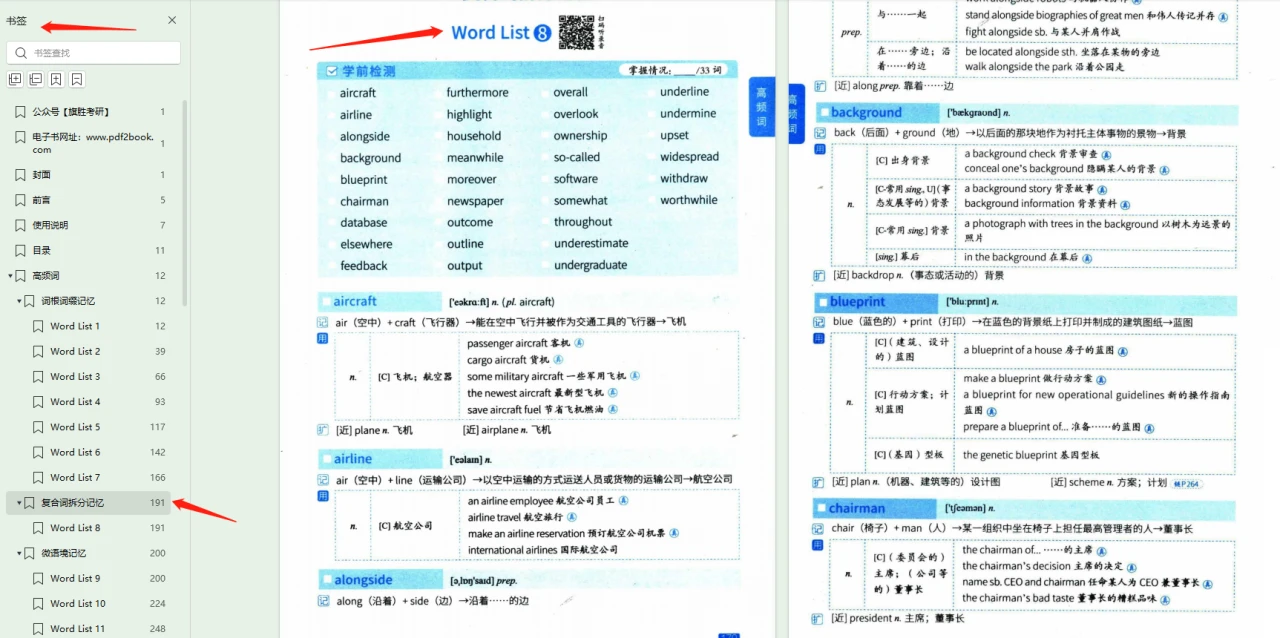Collapse all bookmarks with the minus icon

(36, 79)
